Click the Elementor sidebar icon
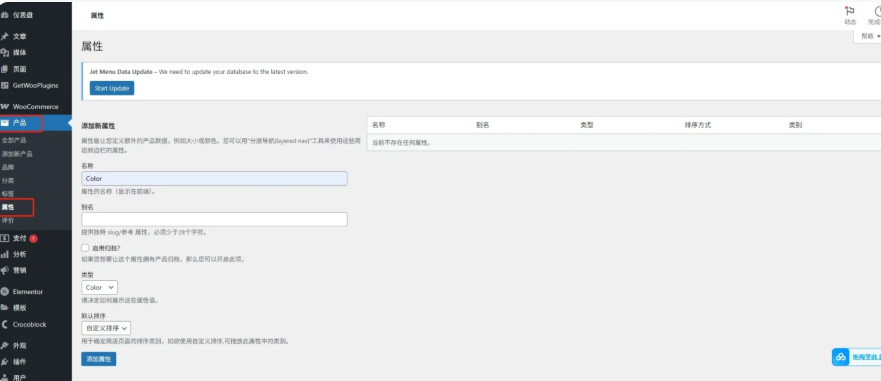Viewport: 881px width, 381px height. (x=4, y=292)
